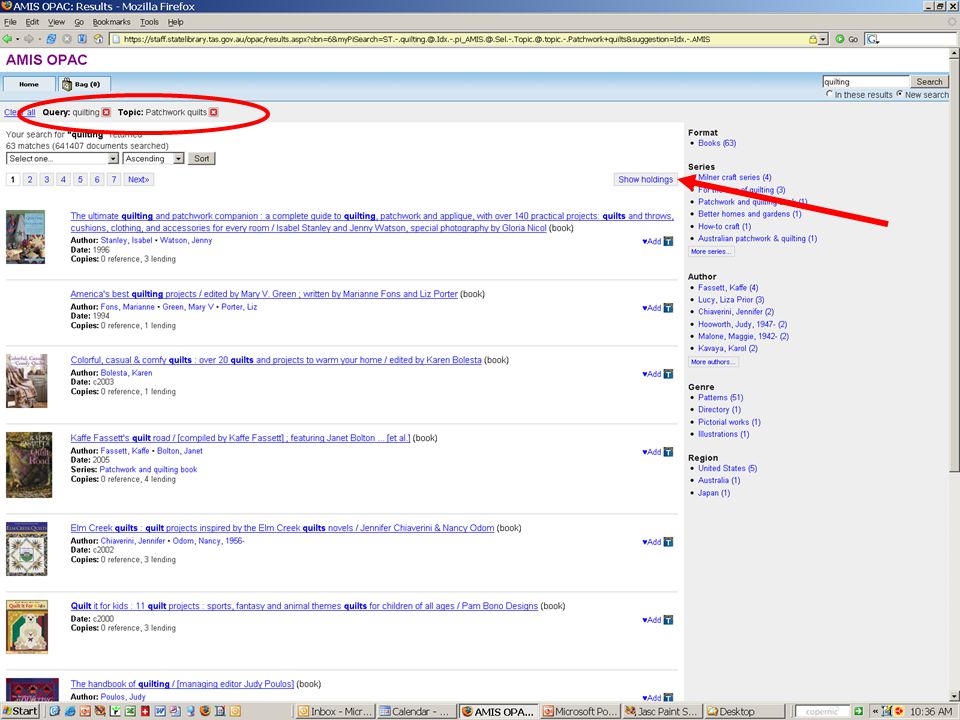The height and width of the screenshot is (720, 960).
Task: Click the green arrow beside the Copernic box
Action: [858, 711]
